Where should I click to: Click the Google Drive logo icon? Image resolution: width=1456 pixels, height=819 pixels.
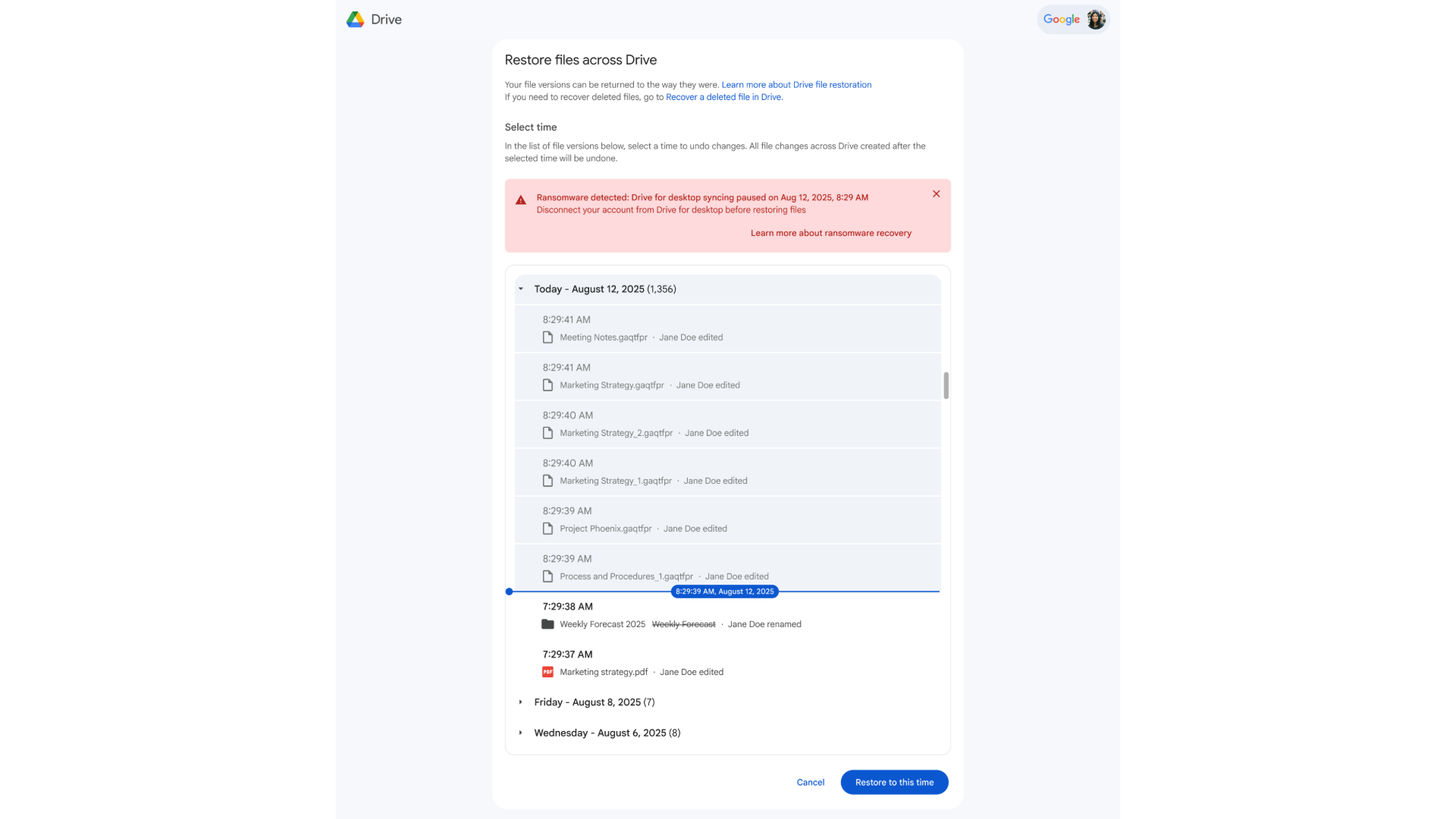coord(355,20)
